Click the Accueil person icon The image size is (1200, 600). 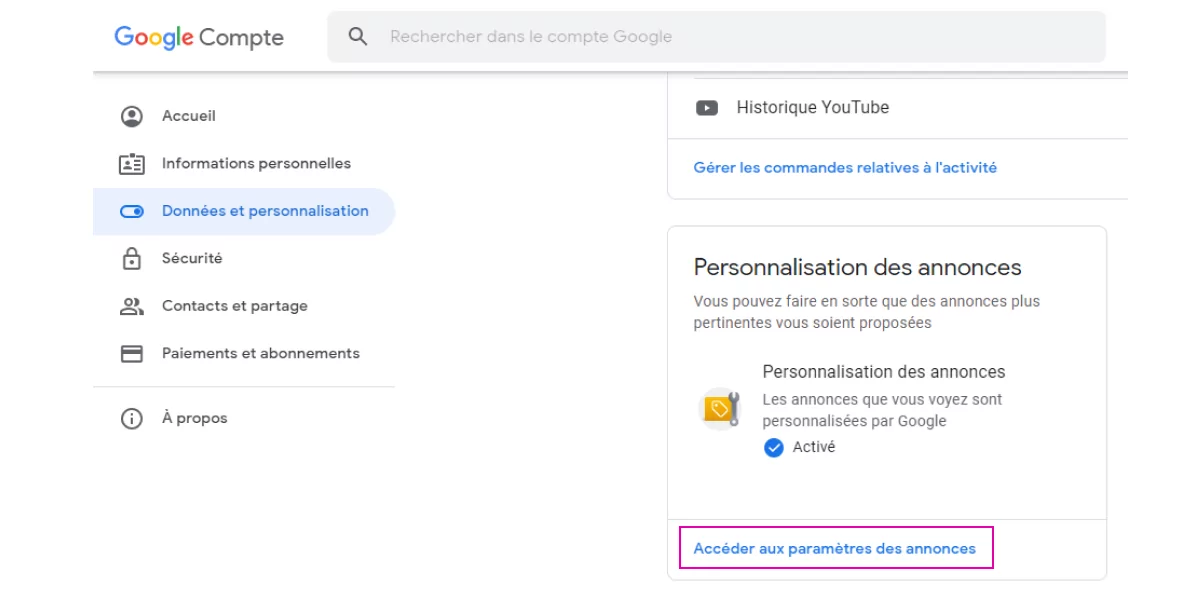[x=132, y=116]
